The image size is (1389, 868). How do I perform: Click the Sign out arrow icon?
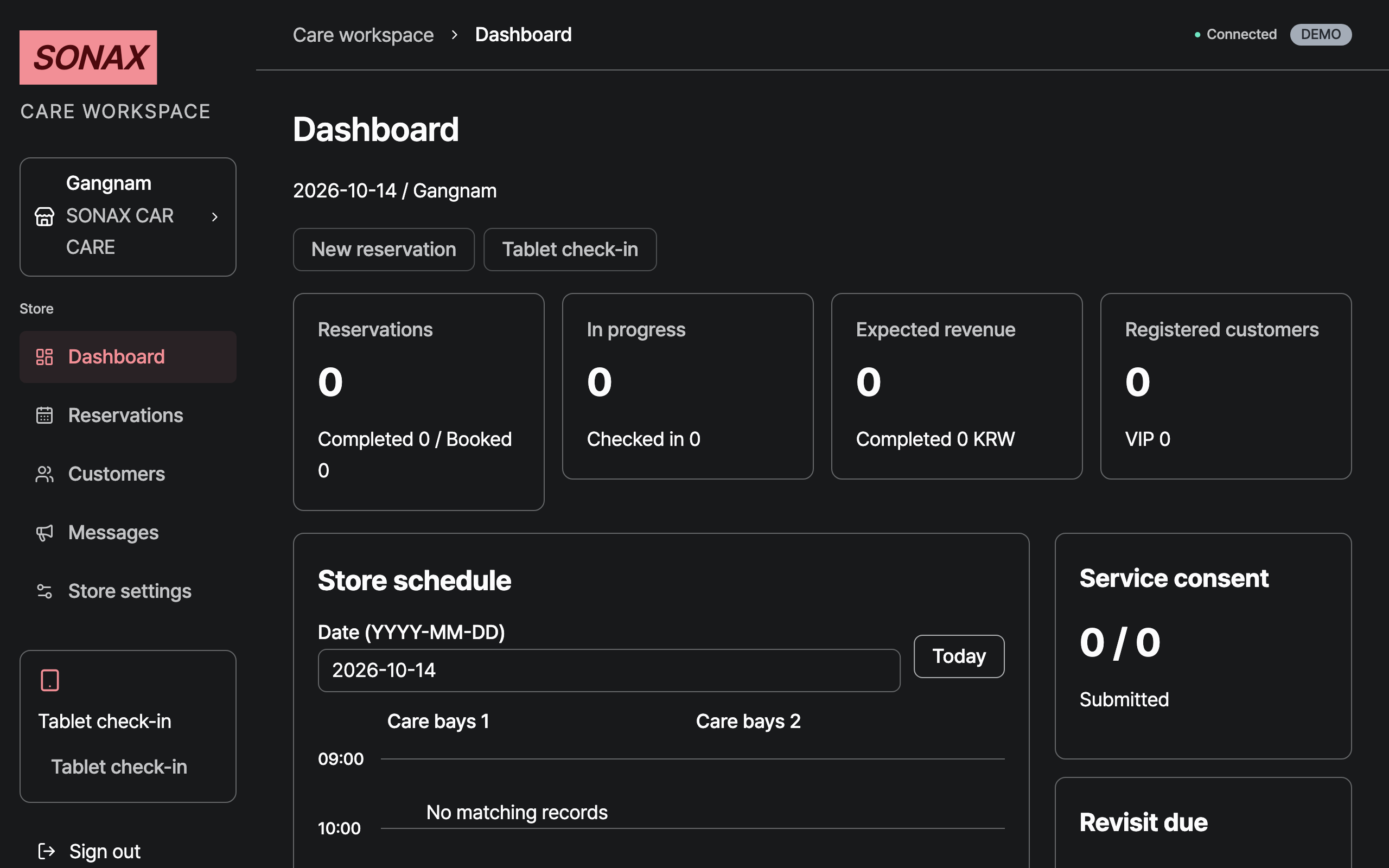[47, 851]
